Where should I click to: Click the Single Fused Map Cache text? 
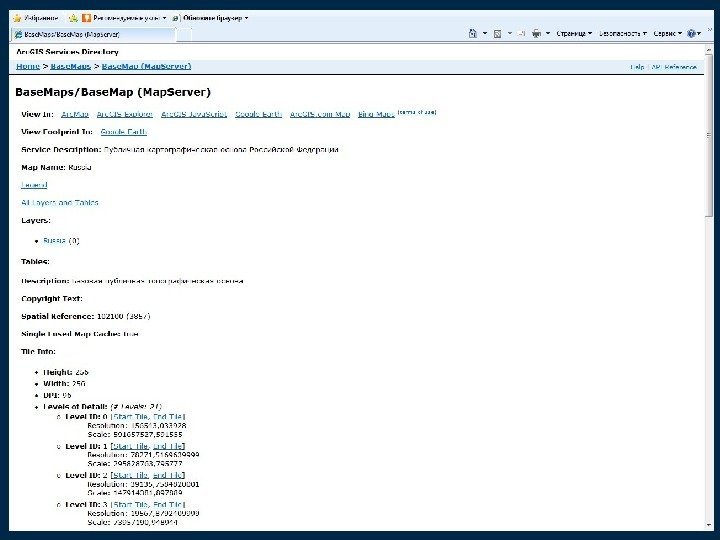point(80,334)
